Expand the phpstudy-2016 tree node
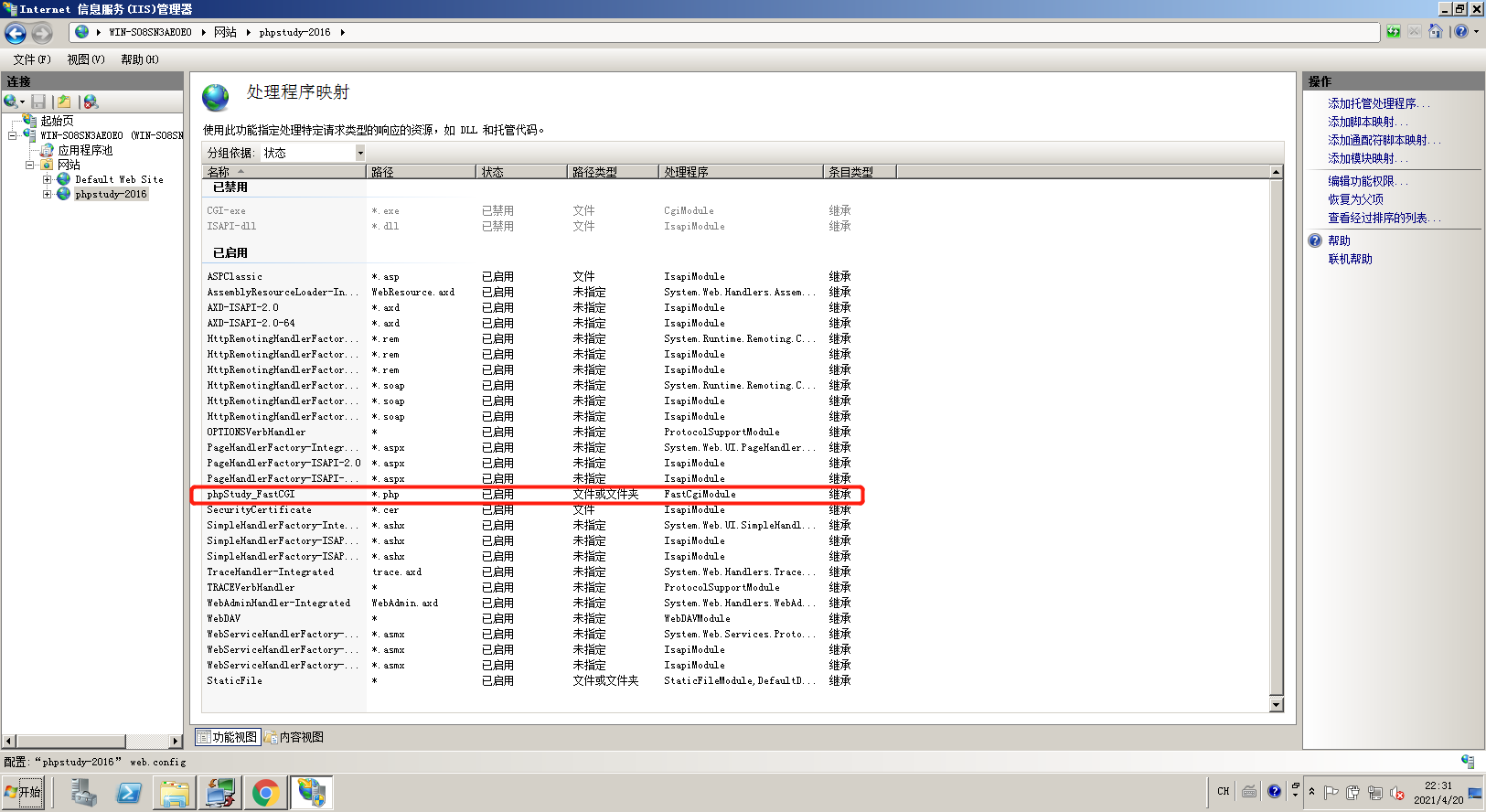Viewport: 1486px width, 812px height. pyautogui.click(x=48, y=195)
